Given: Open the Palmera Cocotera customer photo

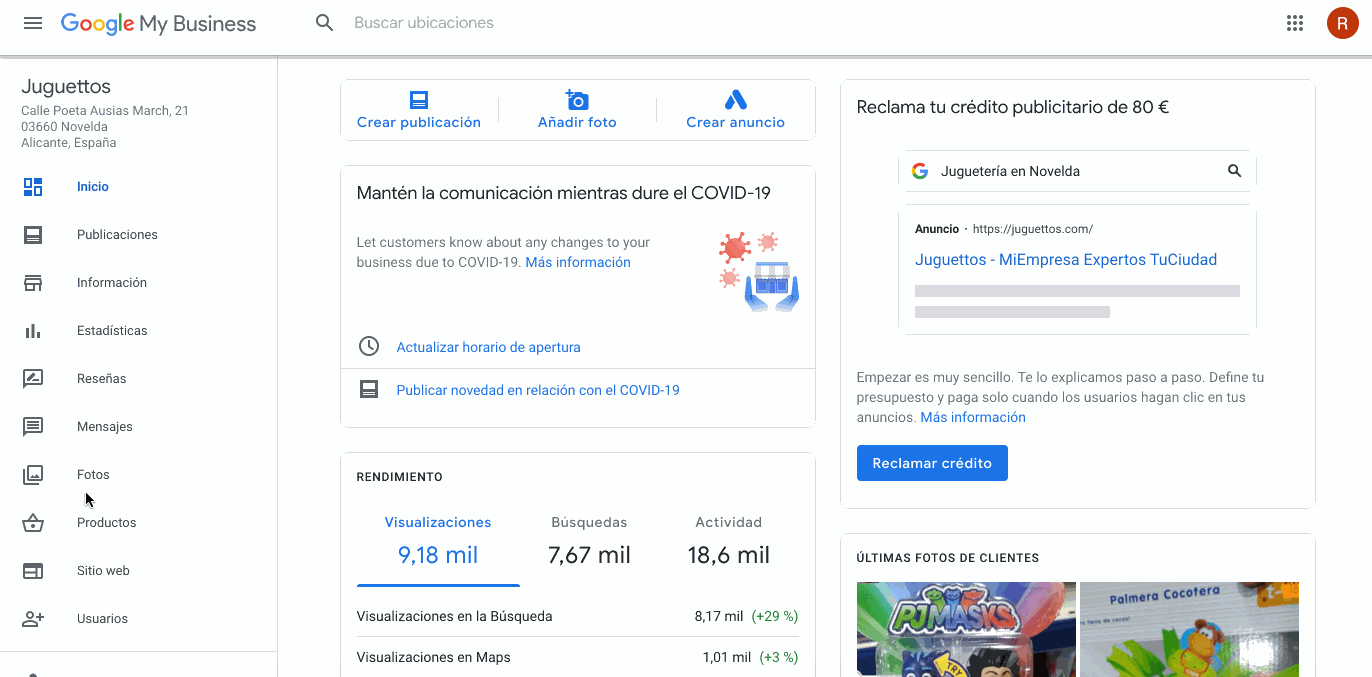Looking at the screenshot, I should (1189, 630).
